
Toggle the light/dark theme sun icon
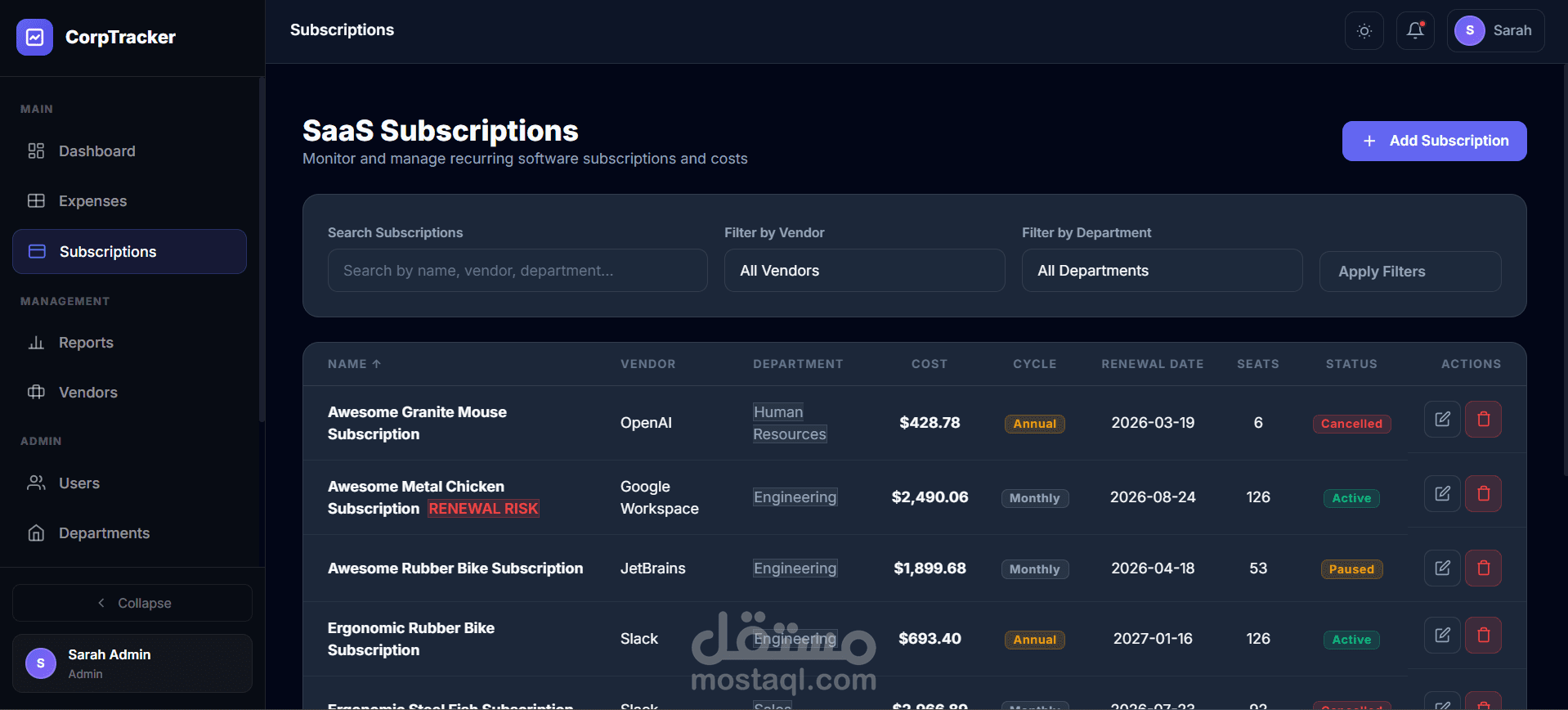tap(1364, 31)
